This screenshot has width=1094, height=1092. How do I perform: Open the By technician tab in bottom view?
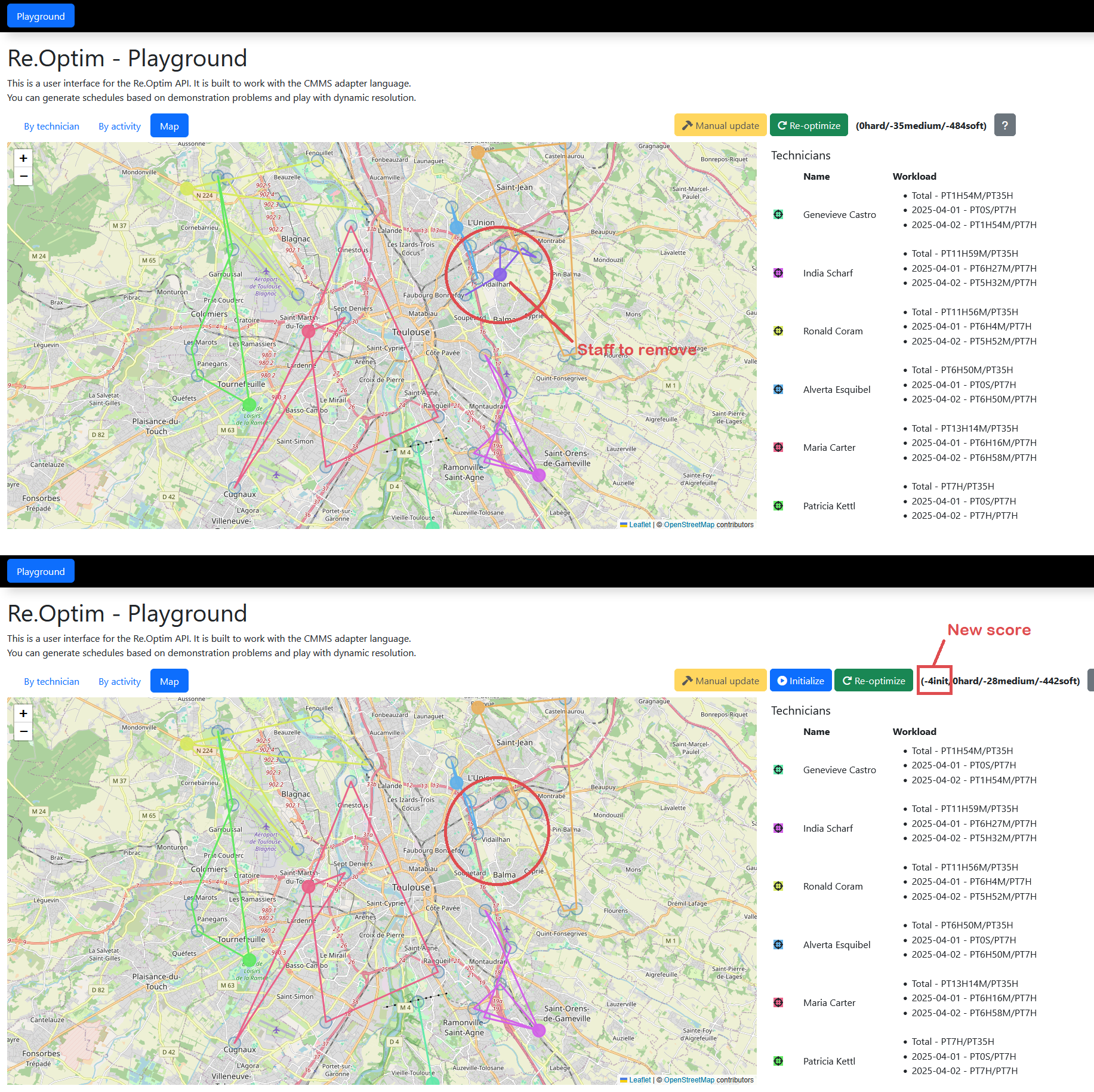tap(51, 681)
